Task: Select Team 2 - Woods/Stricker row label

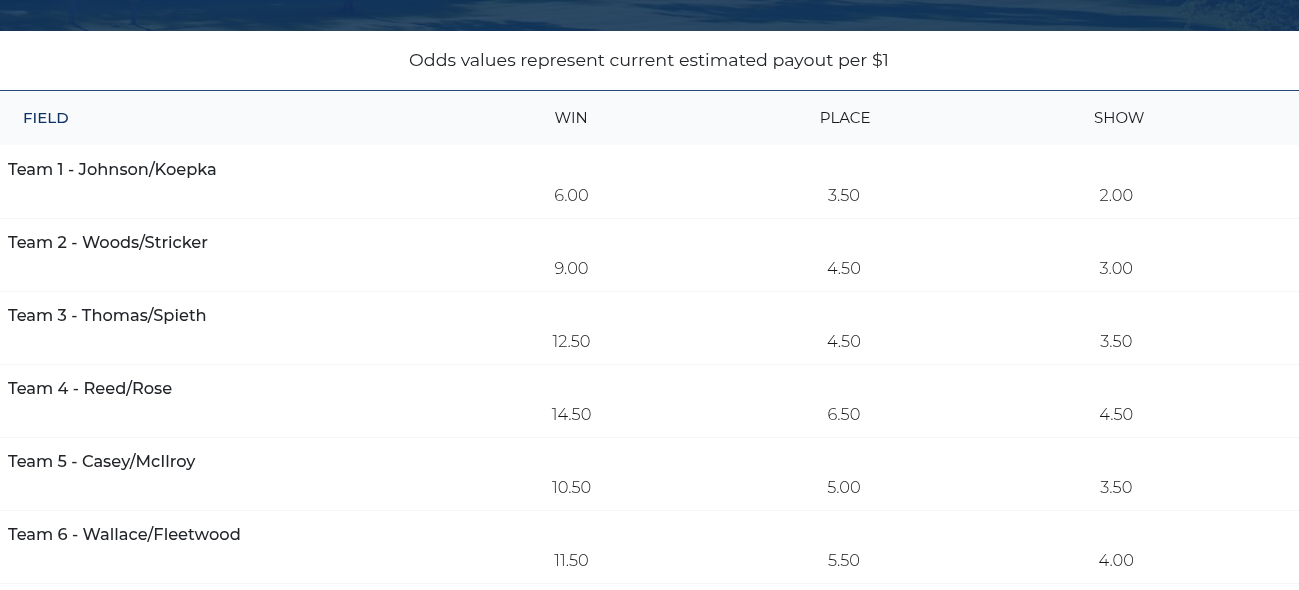Action: (x=108, y=243)
